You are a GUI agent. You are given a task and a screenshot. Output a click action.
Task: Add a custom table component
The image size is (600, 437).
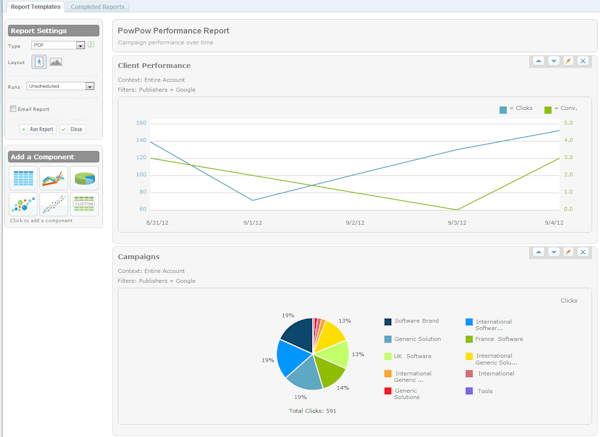(x=85, y=204)
